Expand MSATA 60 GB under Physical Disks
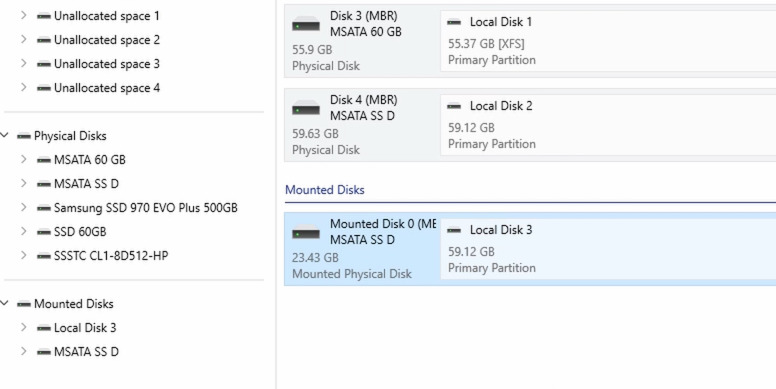 point(23,159)
